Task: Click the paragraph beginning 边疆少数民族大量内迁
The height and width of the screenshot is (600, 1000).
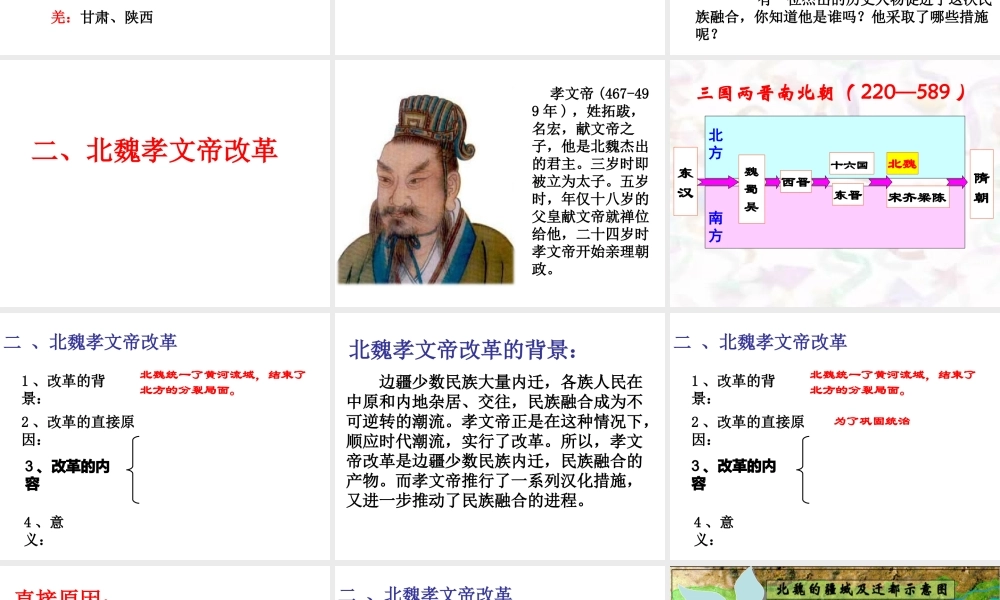Action: pyautogui.click(x=498, y=441)
